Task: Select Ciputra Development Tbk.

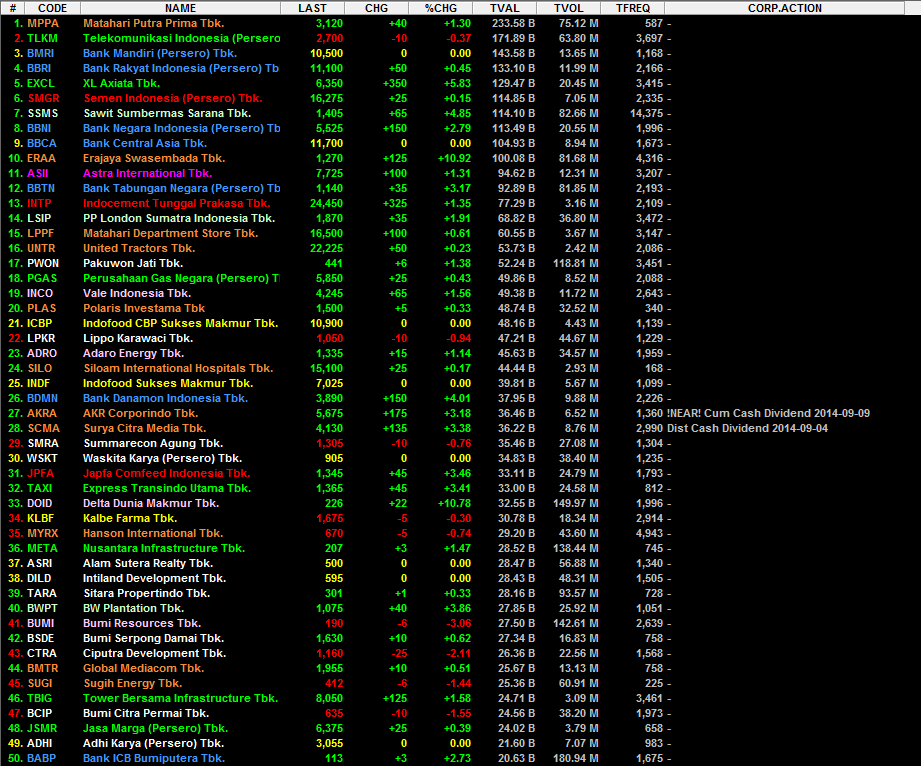Action: tap(154, 653)
